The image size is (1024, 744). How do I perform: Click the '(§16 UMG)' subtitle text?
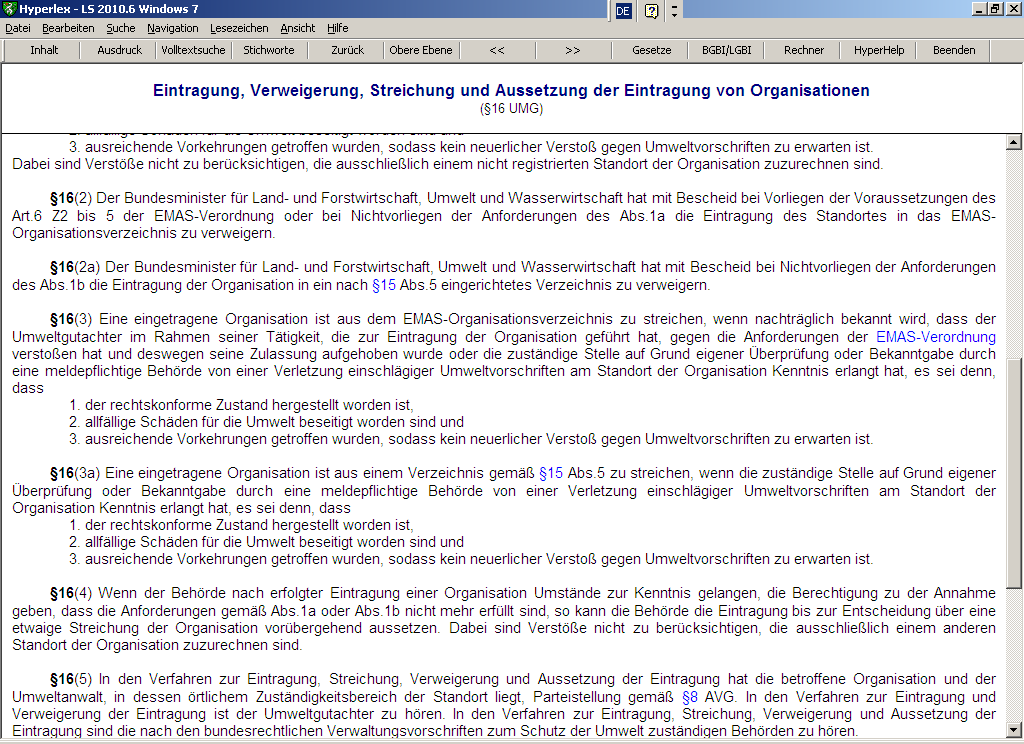(x=511, y=108)
